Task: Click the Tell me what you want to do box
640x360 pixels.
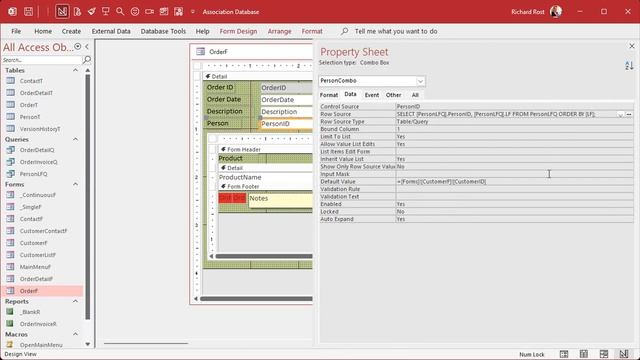Action: click(396, 31)
